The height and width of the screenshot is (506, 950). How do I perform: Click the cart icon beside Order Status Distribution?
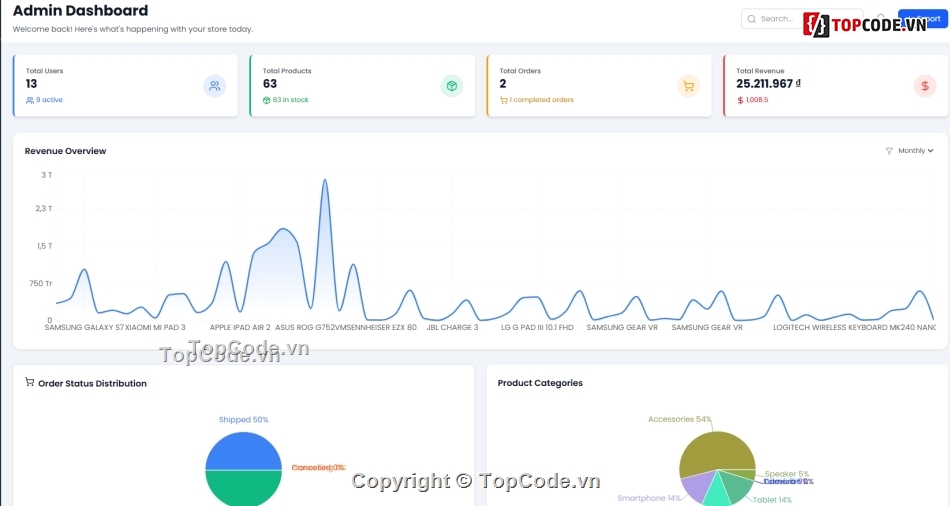pyautogui.click(x=29, y=382)
